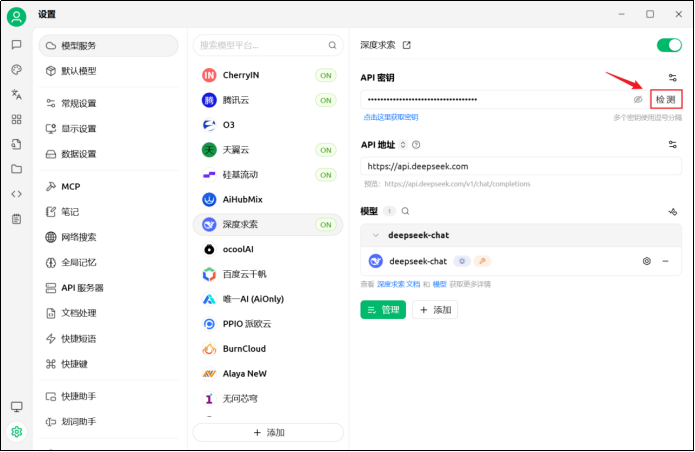Open the knowledge base sidebar icon
Screen dimensions: 695x452
click(16, 144)
